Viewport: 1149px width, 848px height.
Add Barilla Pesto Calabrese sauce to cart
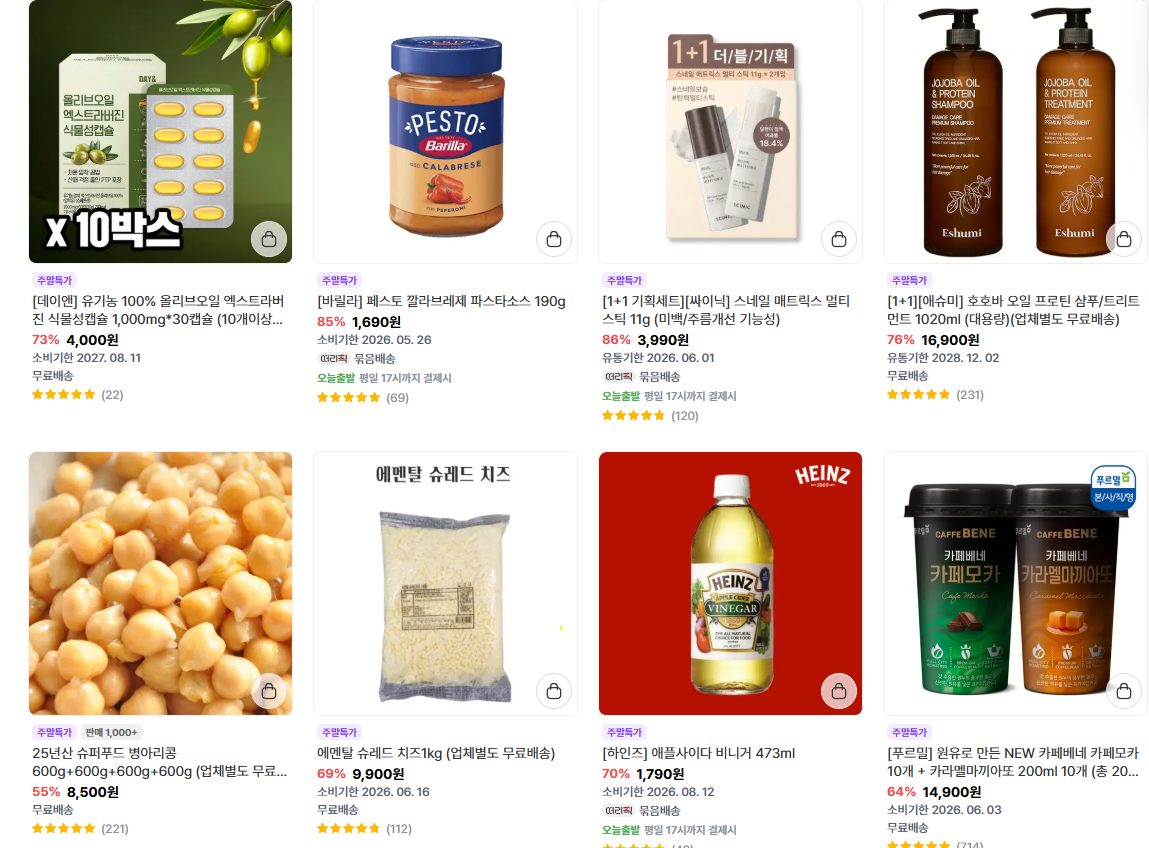point(554,239)
